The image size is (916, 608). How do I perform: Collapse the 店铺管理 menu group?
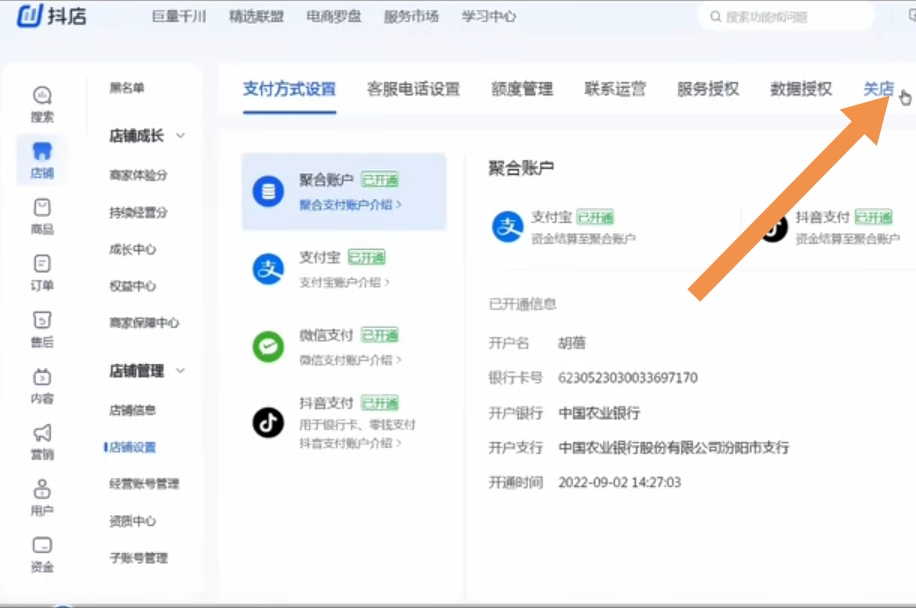180,370
